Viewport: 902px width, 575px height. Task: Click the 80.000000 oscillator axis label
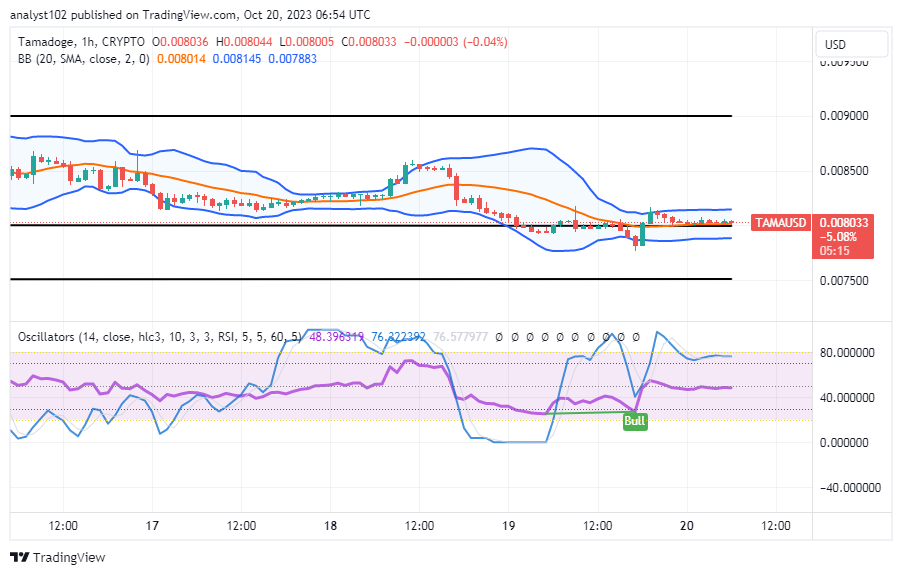click(847, 352)
